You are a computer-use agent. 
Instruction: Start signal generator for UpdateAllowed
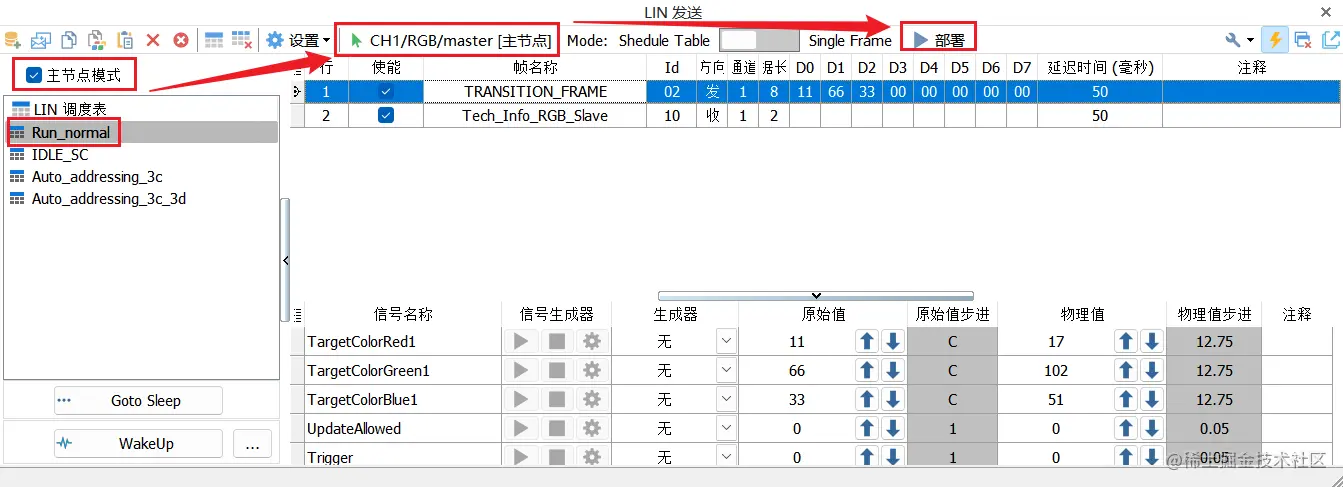click(520, 428)
